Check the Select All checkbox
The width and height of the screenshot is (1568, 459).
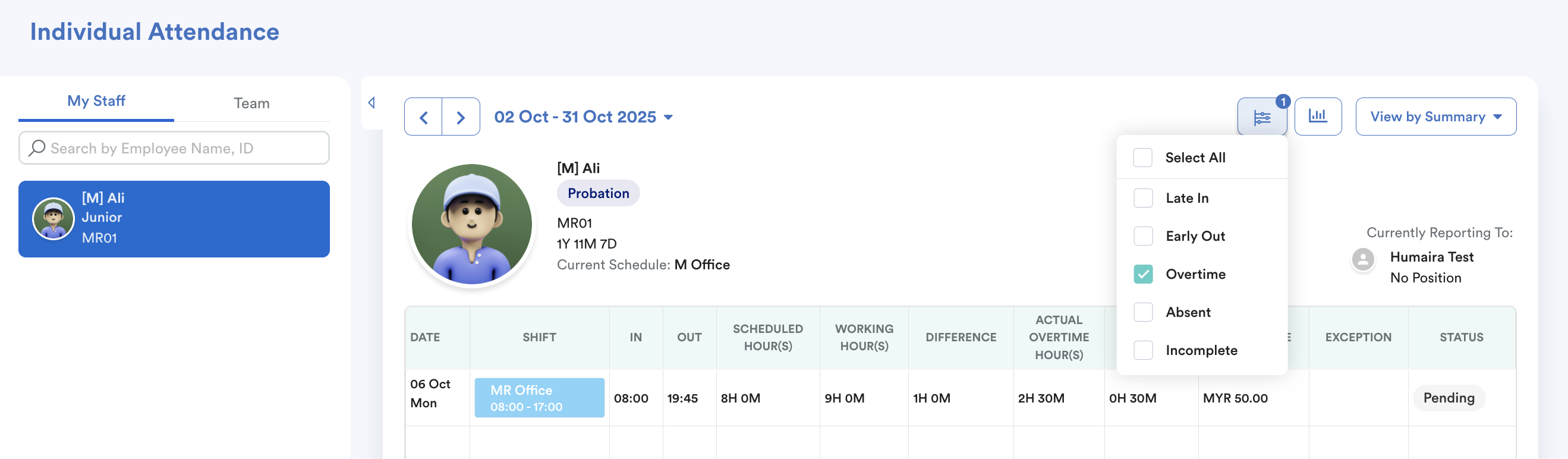tap(1142, 158)
